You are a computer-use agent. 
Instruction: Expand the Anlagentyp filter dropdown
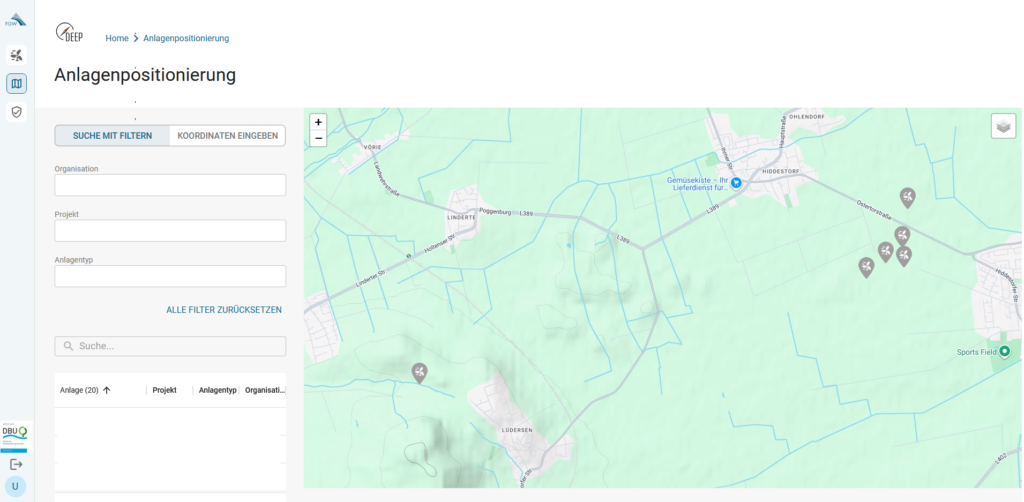[x=170, y=276]
